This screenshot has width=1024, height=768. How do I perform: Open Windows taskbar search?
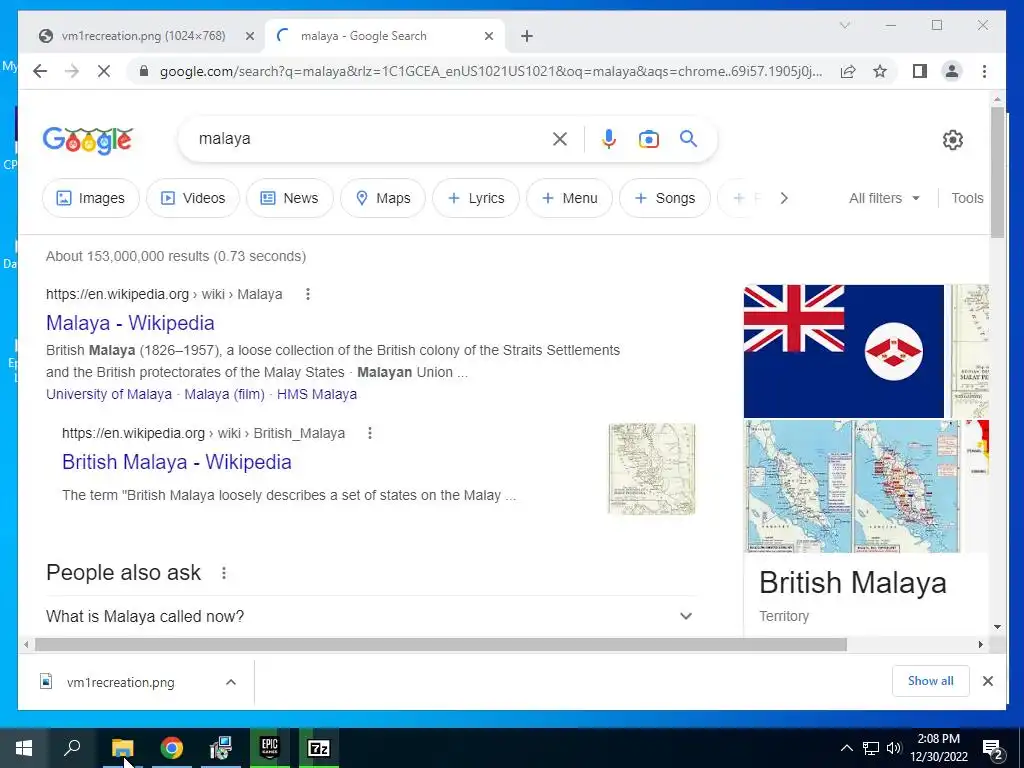point(72,748)
